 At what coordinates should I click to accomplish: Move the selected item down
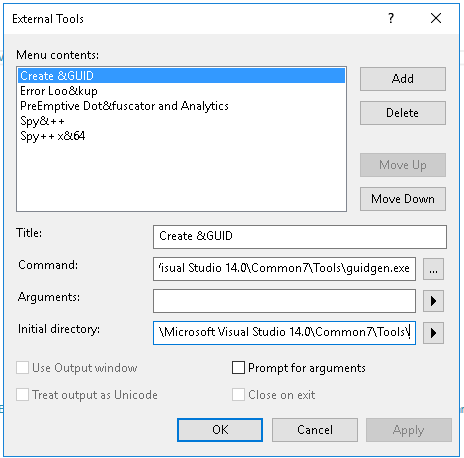point(403,199)
